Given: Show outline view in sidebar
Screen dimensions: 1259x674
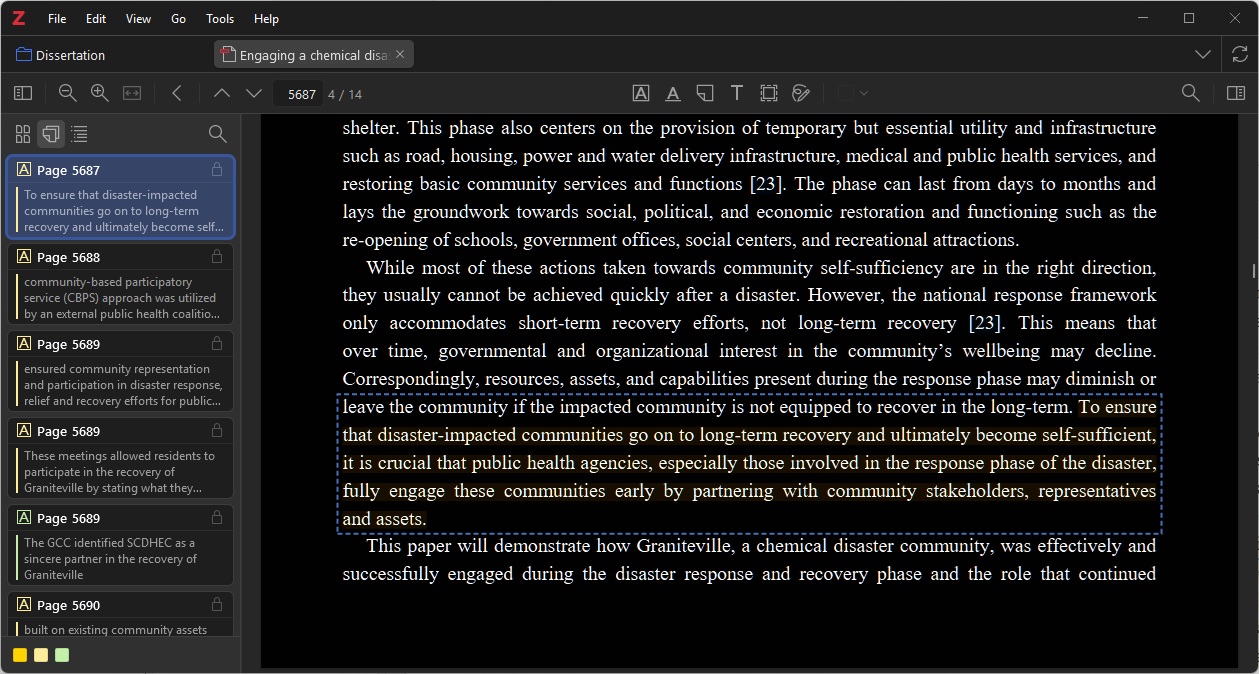Looking at the screenshot, I should pyautogui.click(x=79, y=134).
